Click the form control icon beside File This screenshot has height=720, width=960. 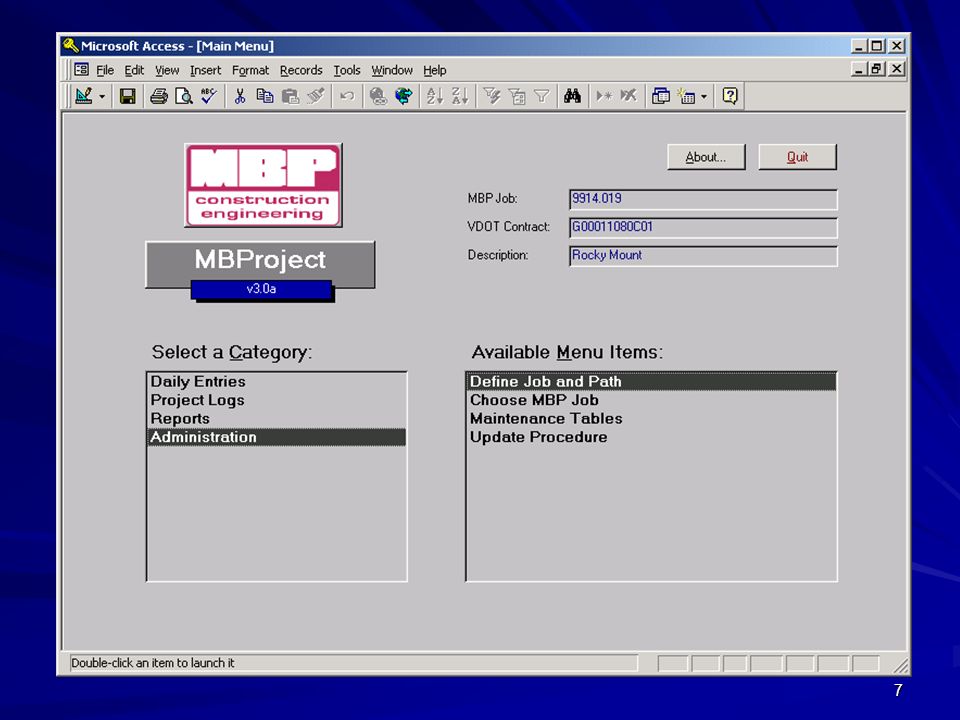tap(81, 70)
